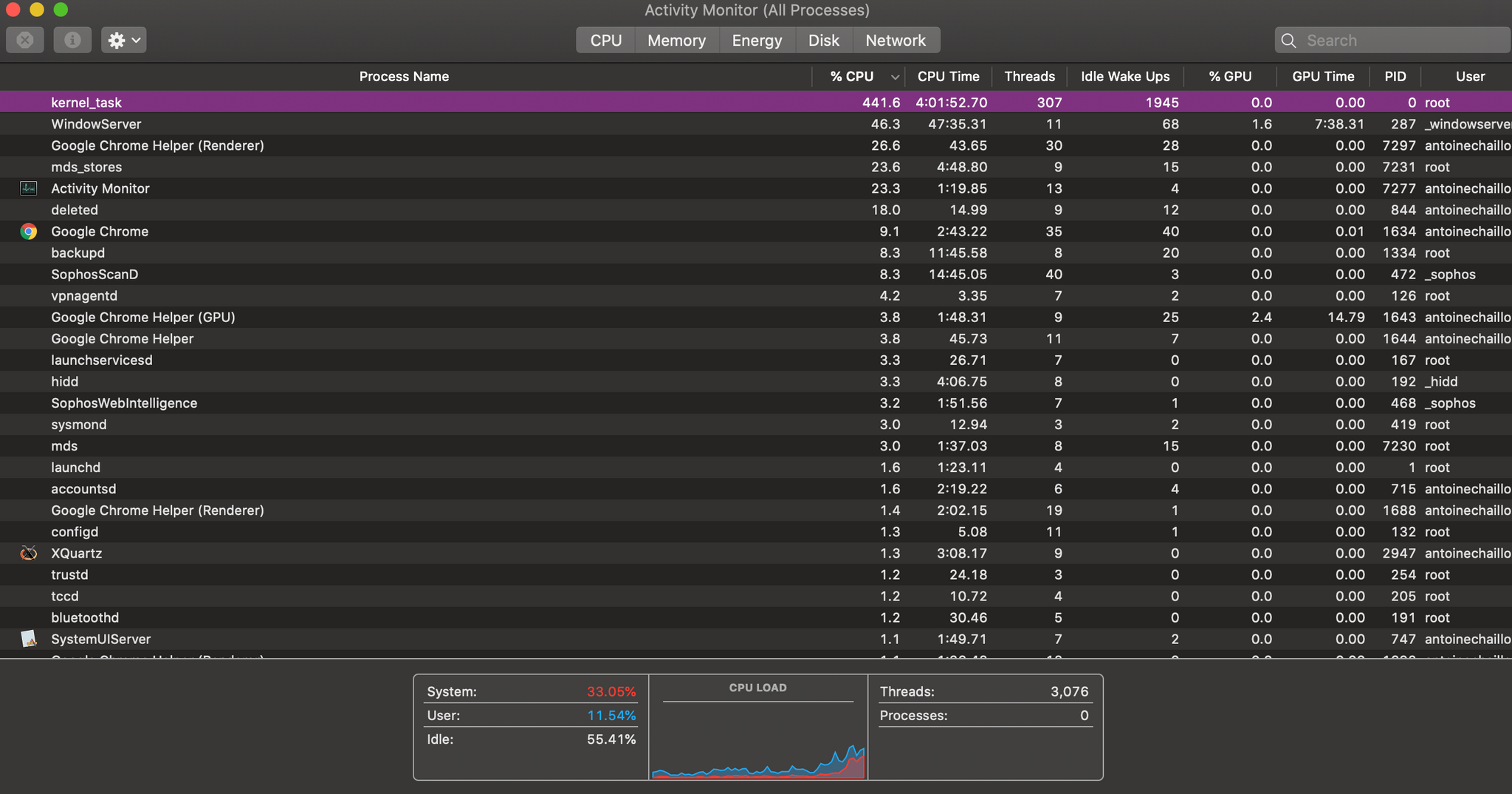Select the configd process row
This screenshot has width=1512, height=794.
756,532
